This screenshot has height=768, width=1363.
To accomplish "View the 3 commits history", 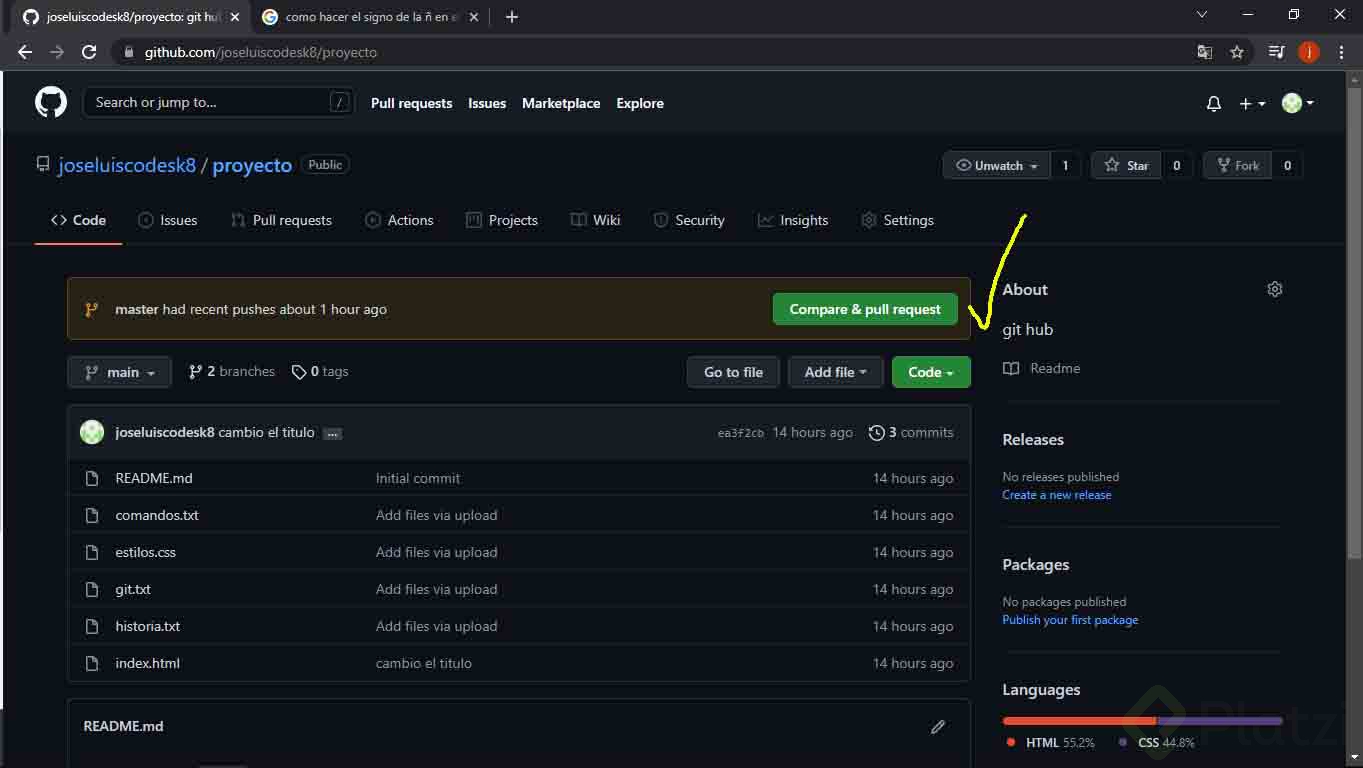I will (x=911, y=432).
